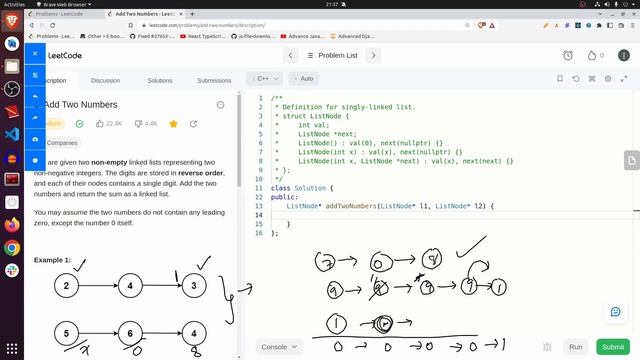Image resolution: width=640 pixels, height=360 pixels.
Task: Open the Advanced Dja... bookmark
Action: point(352,36)
